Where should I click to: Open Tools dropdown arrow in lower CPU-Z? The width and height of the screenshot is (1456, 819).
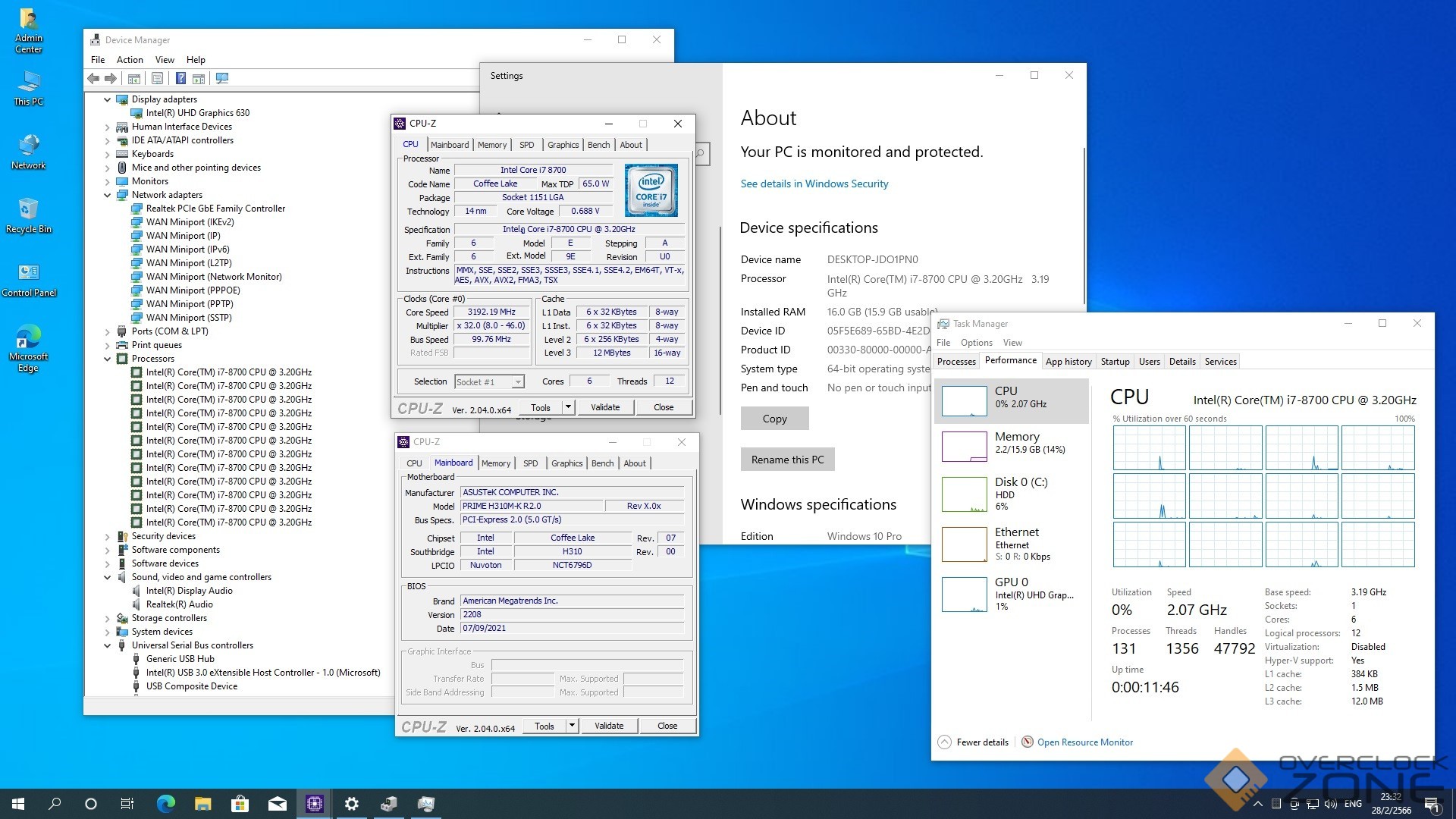point(572,726)
